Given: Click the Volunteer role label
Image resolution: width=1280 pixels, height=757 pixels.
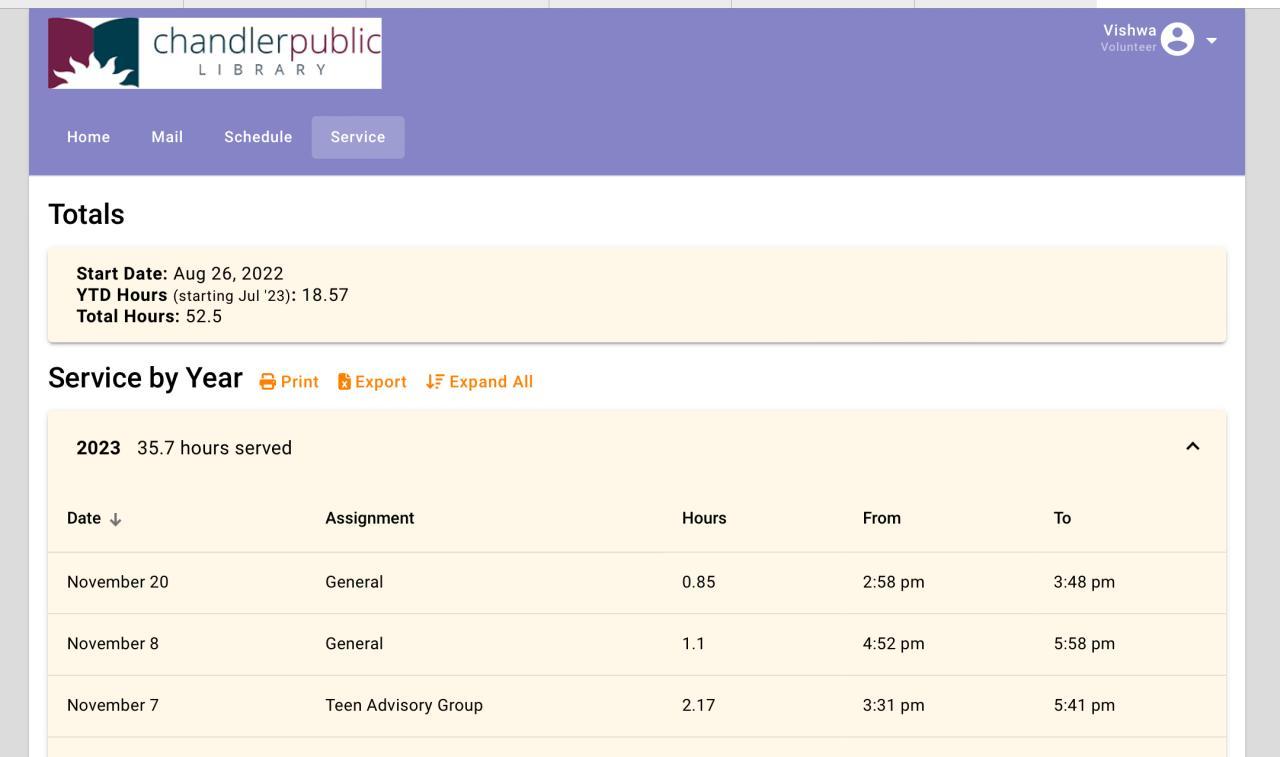Looking at the screenshot, I should (1129, 47).
